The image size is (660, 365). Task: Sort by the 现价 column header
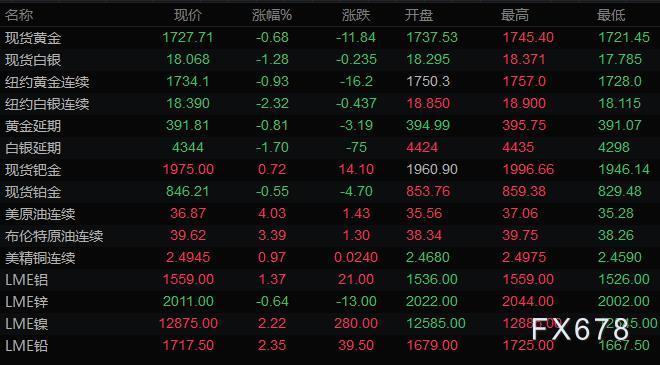tap(188, 16)
